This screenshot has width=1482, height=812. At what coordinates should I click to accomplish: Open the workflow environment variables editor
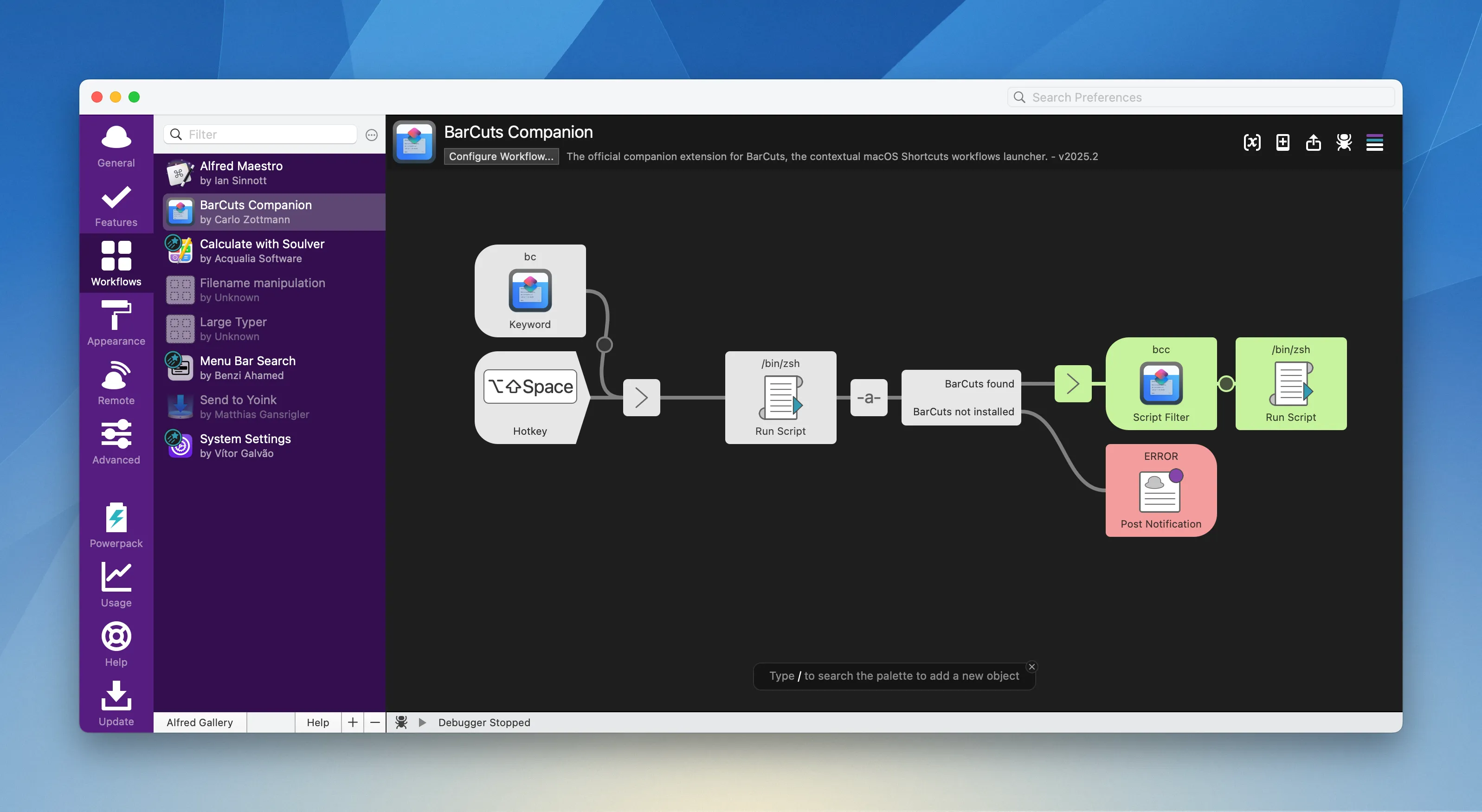pyautogui.click(x=1252, y=142)
